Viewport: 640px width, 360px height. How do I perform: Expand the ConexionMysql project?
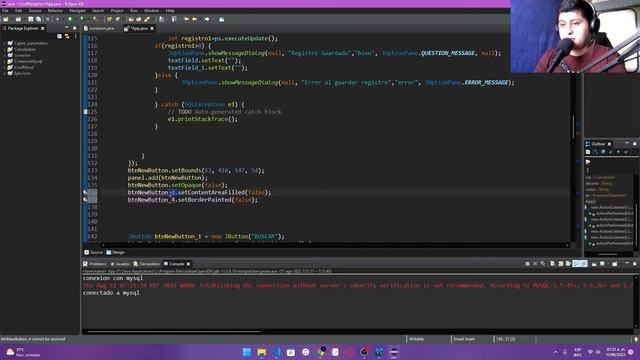[x=4, y=61]
